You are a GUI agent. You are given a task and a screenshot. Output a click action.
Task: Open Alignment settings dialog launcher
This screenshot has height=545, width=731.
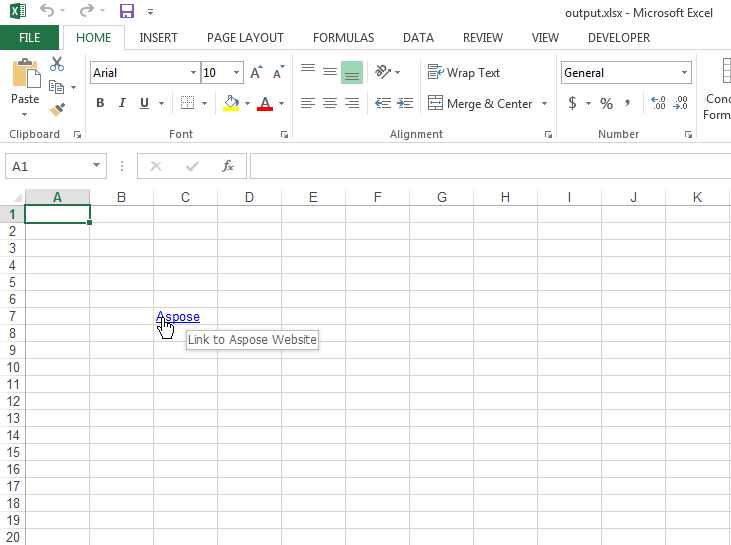tap(548, 135)
